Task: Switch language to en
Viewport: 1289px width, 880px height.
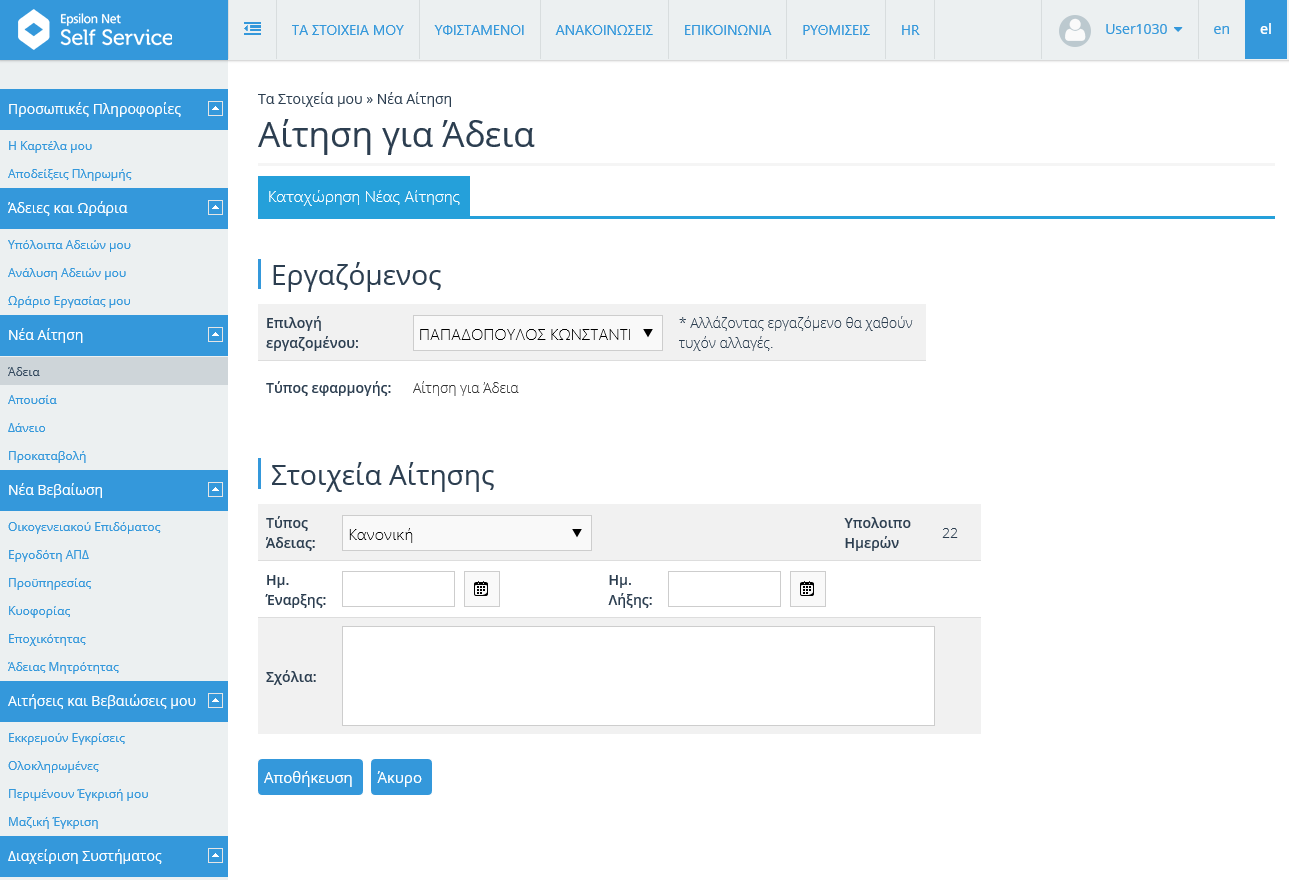Action: [x=1222, y=30]
